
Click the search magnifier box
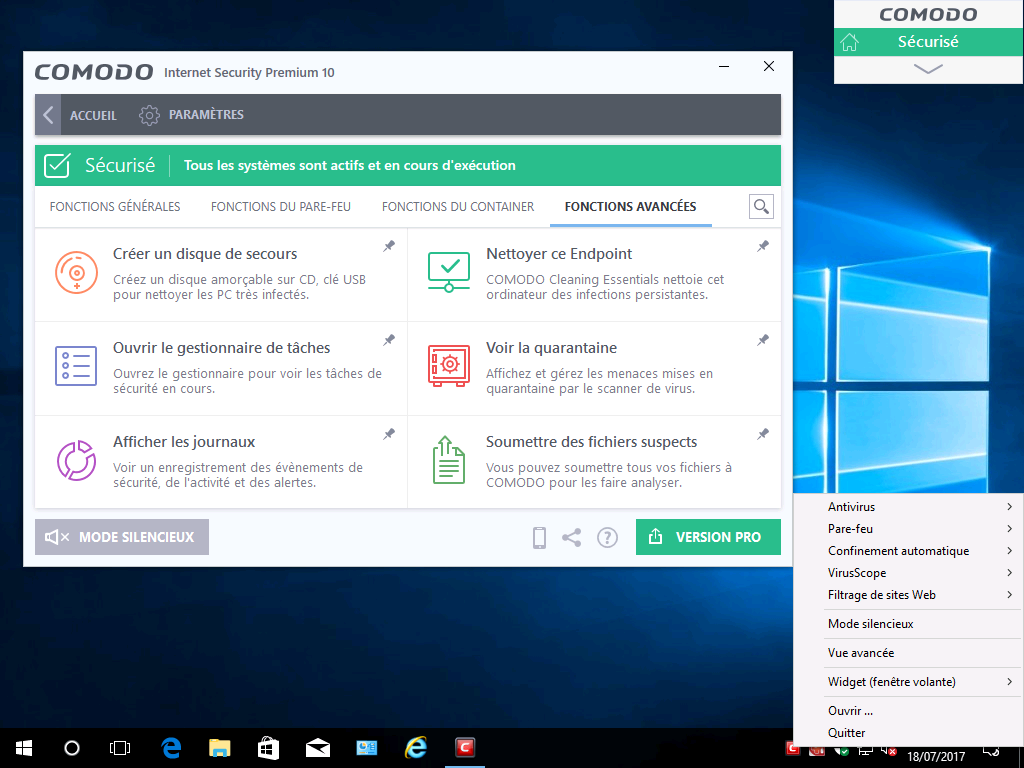pyautogui.click(x=761, y=207)
